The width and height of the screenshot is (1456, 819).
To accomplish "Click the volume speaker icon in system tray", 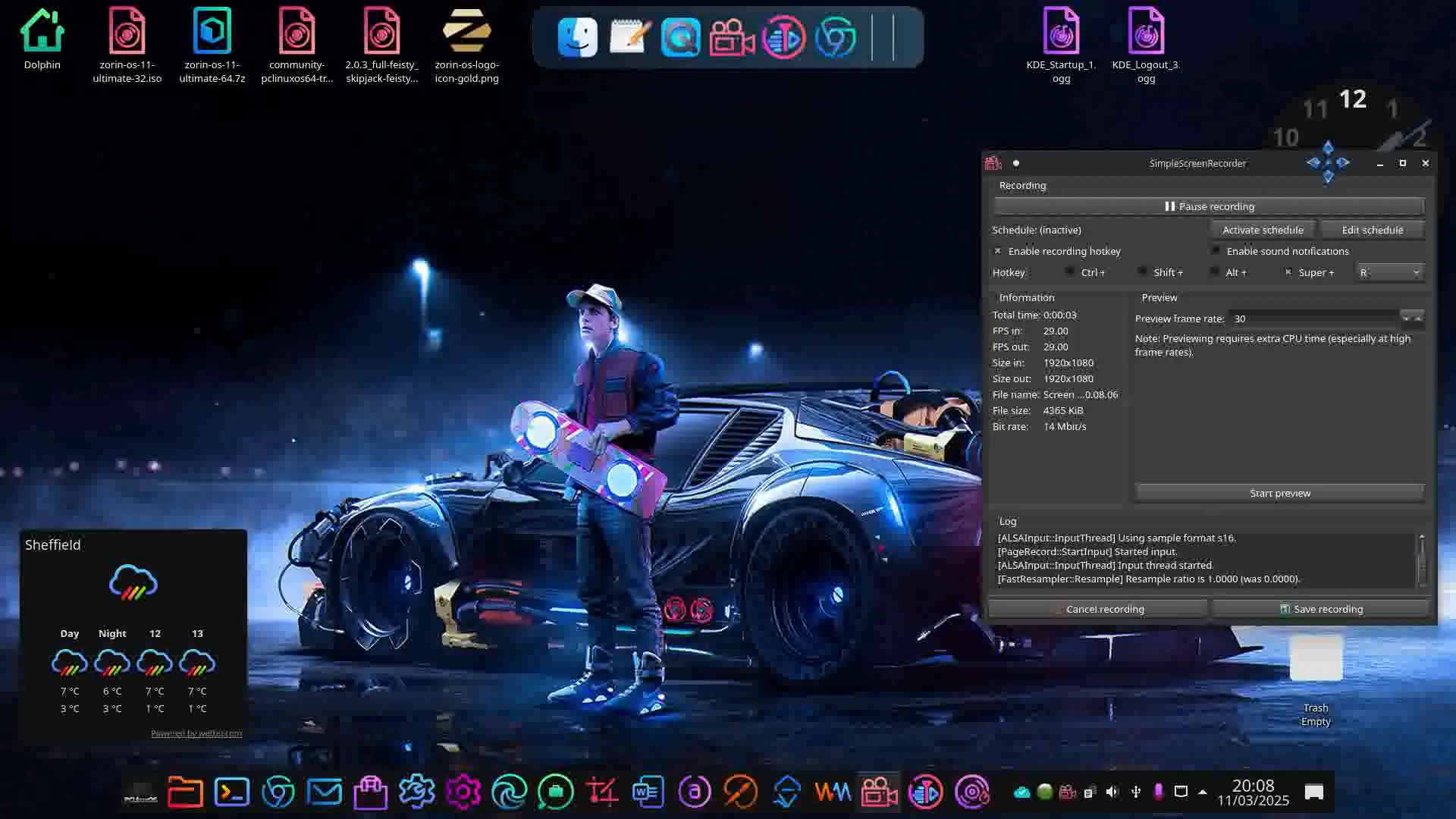I will tap(1112, 792).
